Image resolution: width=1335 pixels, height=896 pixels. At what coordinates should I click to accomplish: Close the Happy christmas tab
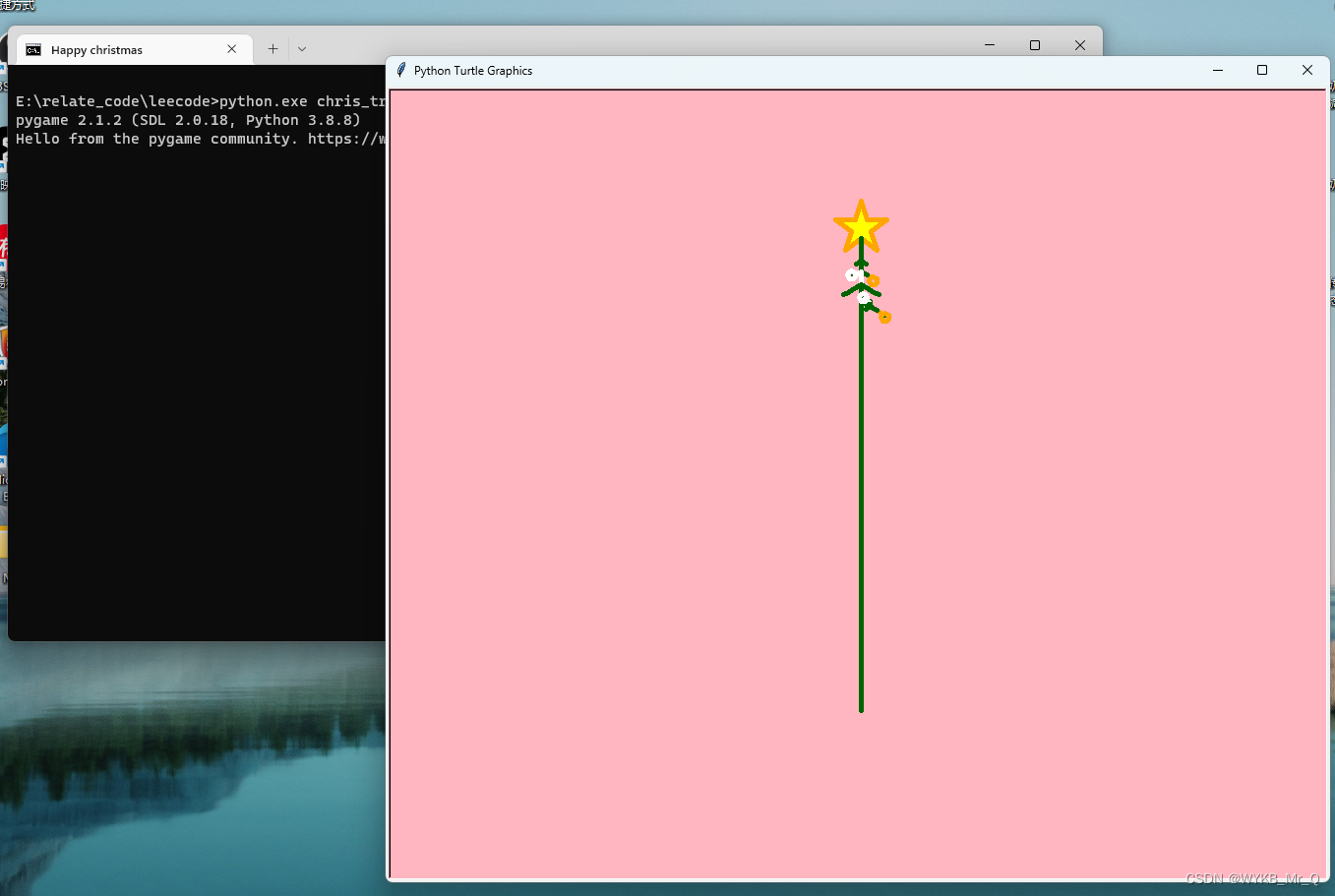click(232, 49)
